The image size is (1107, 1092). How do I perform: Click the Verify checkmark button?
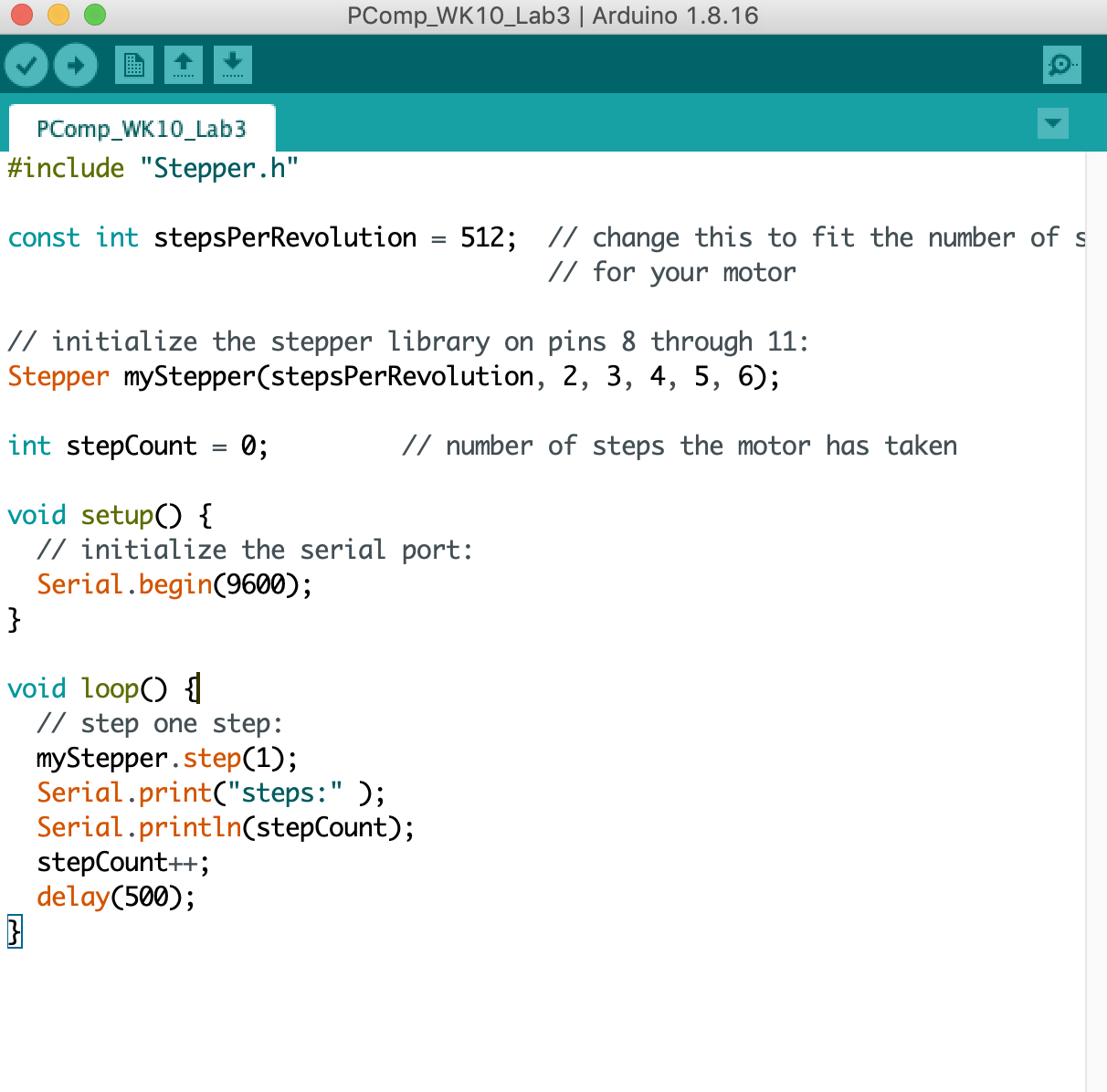coord(26,65)
